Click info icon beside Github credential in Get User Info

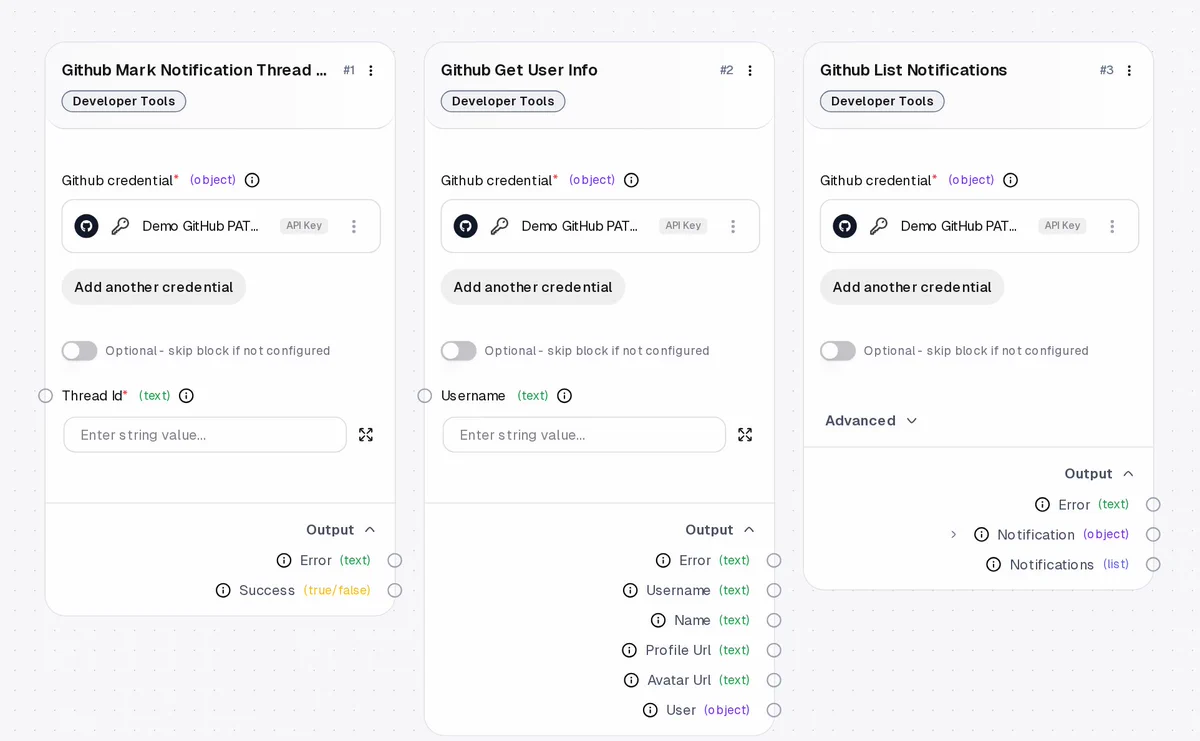click(631, 180)
